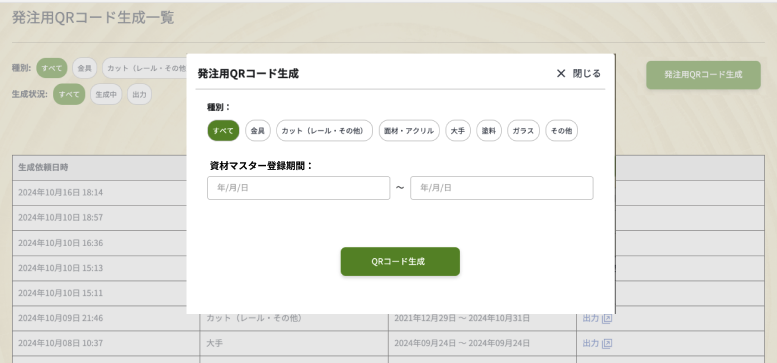The height and width of the screenshot is (363, 777).
Task: Click external-link icon in カット（レール・その他） row
Action: (x=607, y=318)
